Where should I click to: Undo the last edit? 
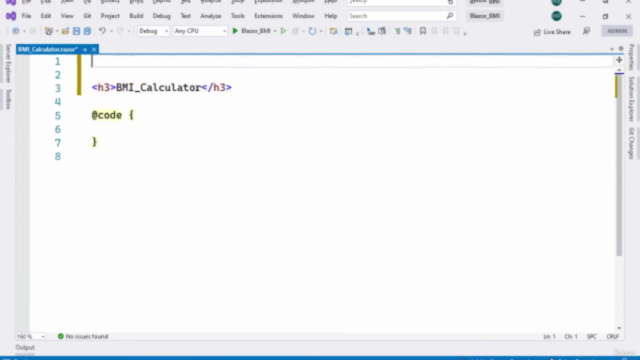point(102,31)
